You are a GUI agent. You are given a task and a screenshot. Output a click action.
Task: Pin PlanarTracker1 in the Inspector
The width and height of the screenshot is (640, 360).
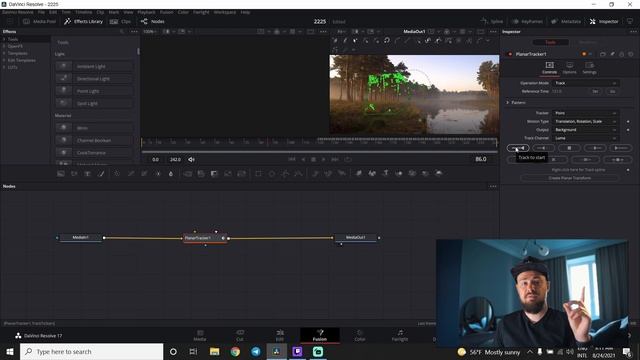point(612,54)
